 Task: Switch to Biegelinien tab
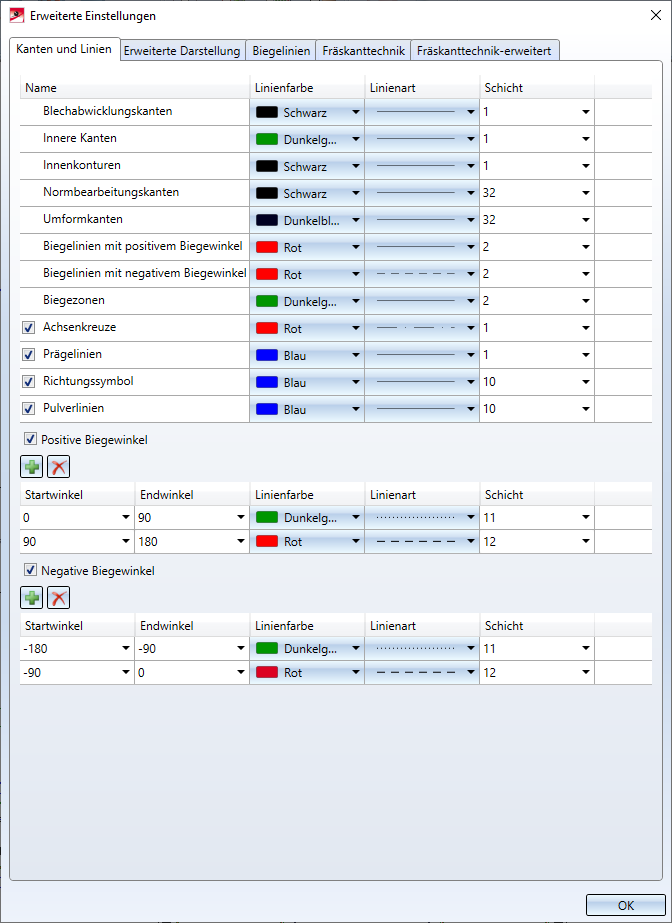[x=281, y=51]
